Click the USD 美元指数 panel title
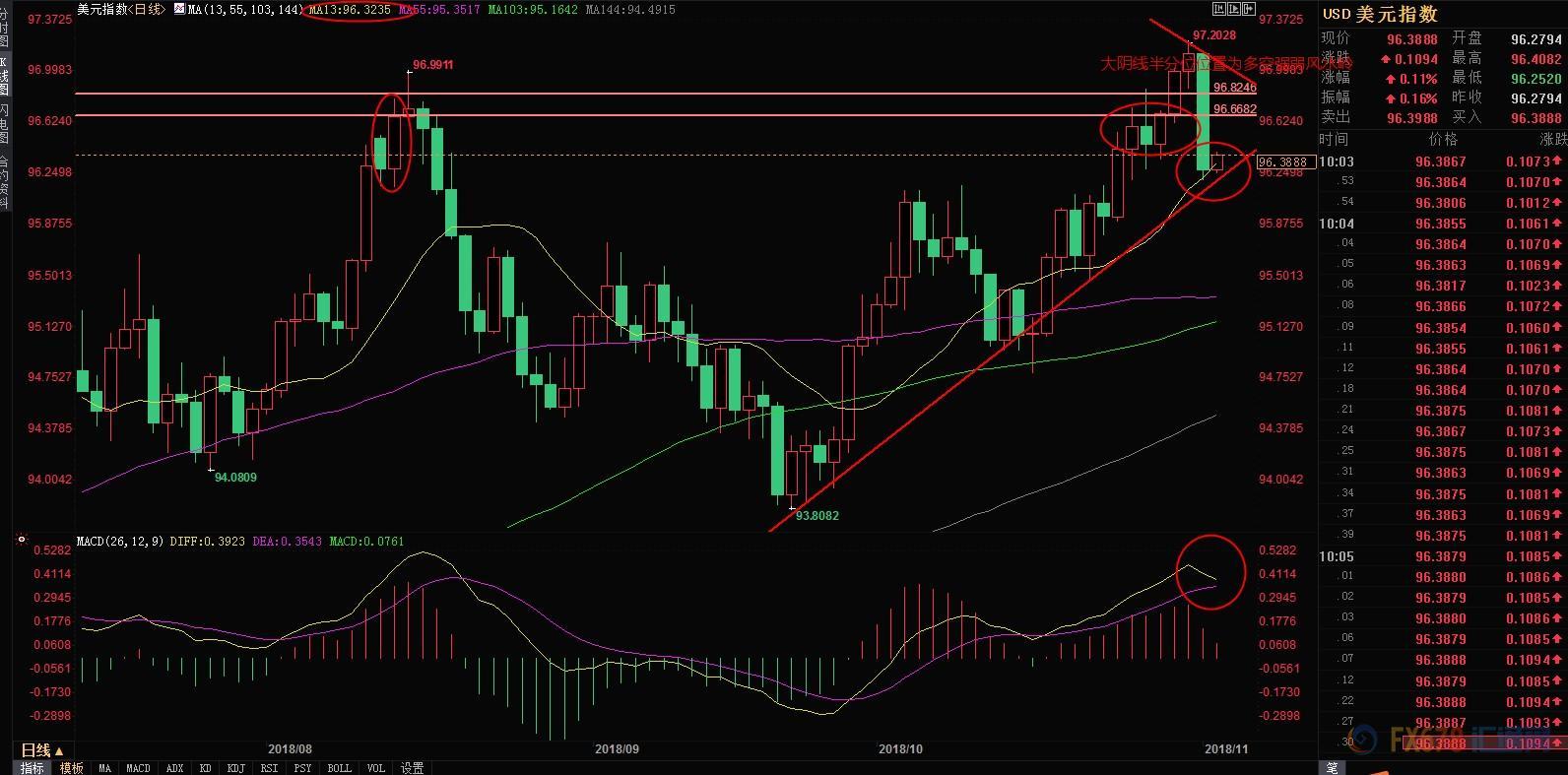This screenshot has width=1568, height=775. (x=1380, y=14)
